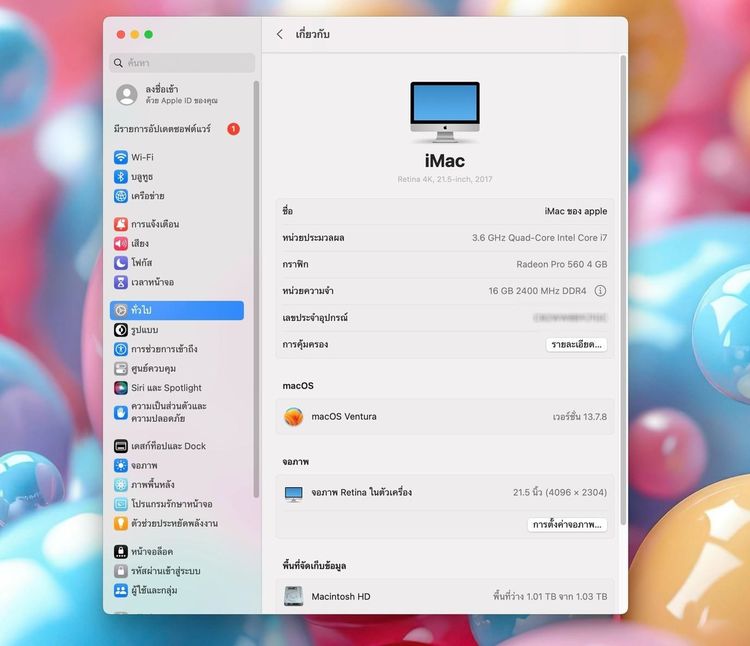This screenshot has width=750, height=646.
Task: Open Screen Time (เวลาหน้าจอ) hourglass icon
Action: tap(121, 282)
